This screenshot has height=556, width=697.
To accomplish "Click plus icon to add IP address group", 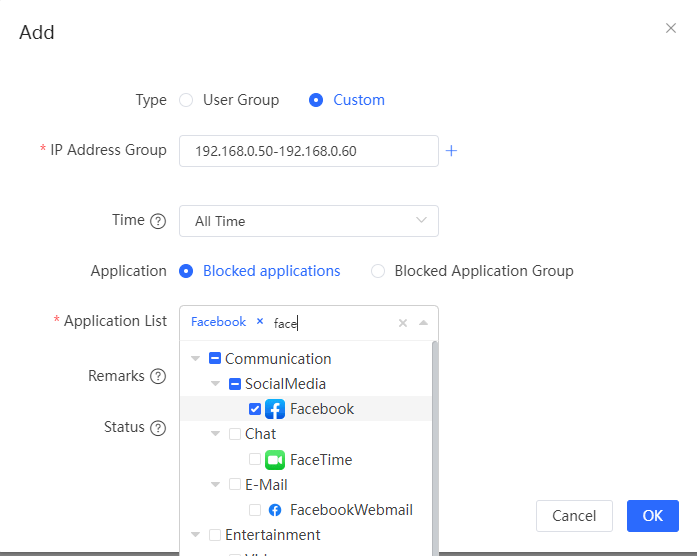I will [x=451, y=151].
